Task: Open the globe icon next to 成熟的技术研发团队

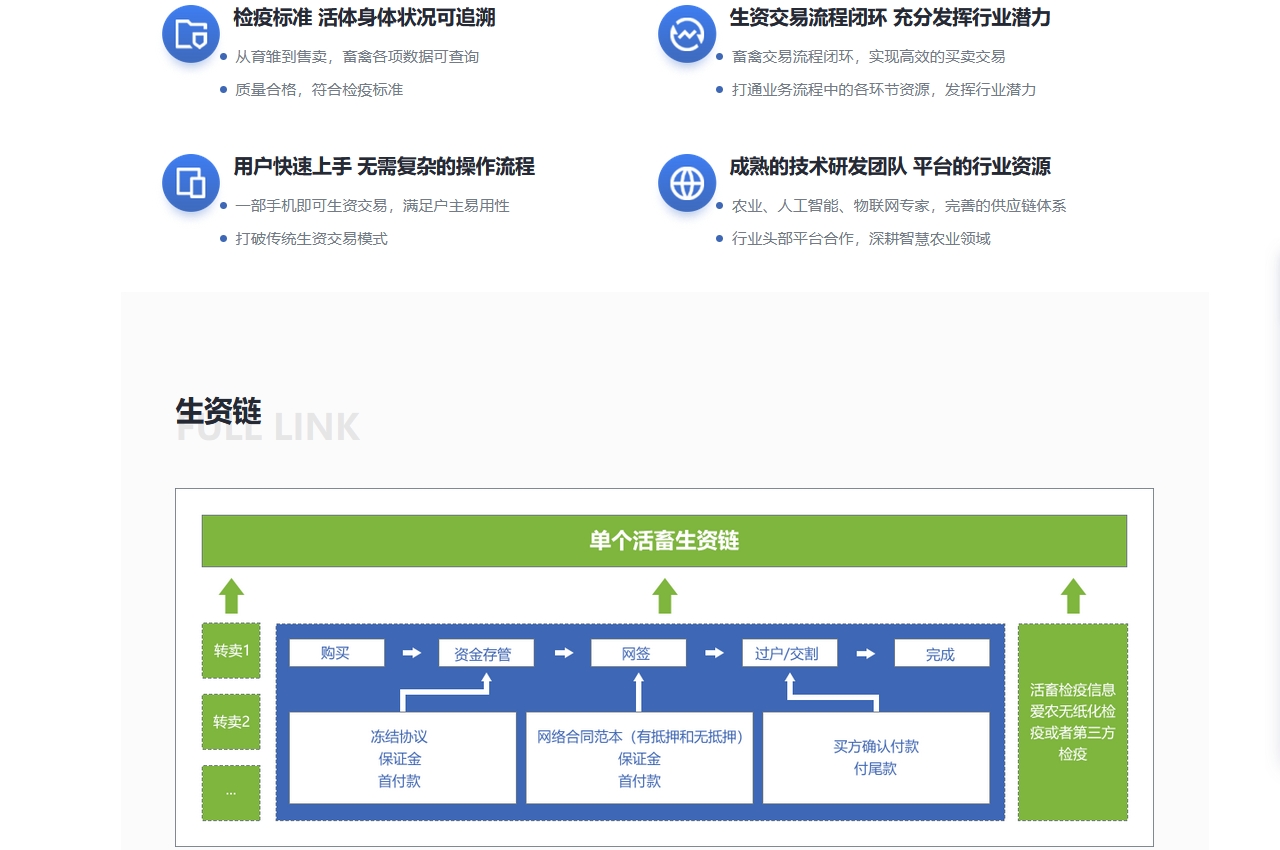Action: pos(687,183)
